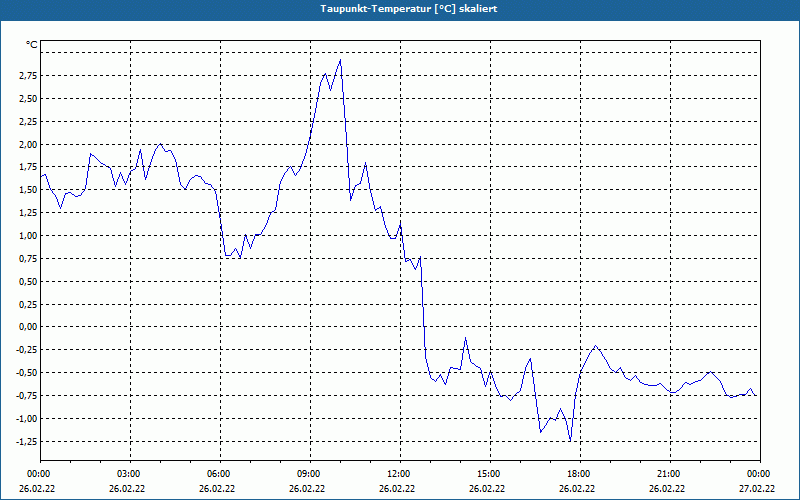Click the curve's start point at 00:00 on 26.02.22
This screenshot has width=800, height=500.
click(41, 177)
